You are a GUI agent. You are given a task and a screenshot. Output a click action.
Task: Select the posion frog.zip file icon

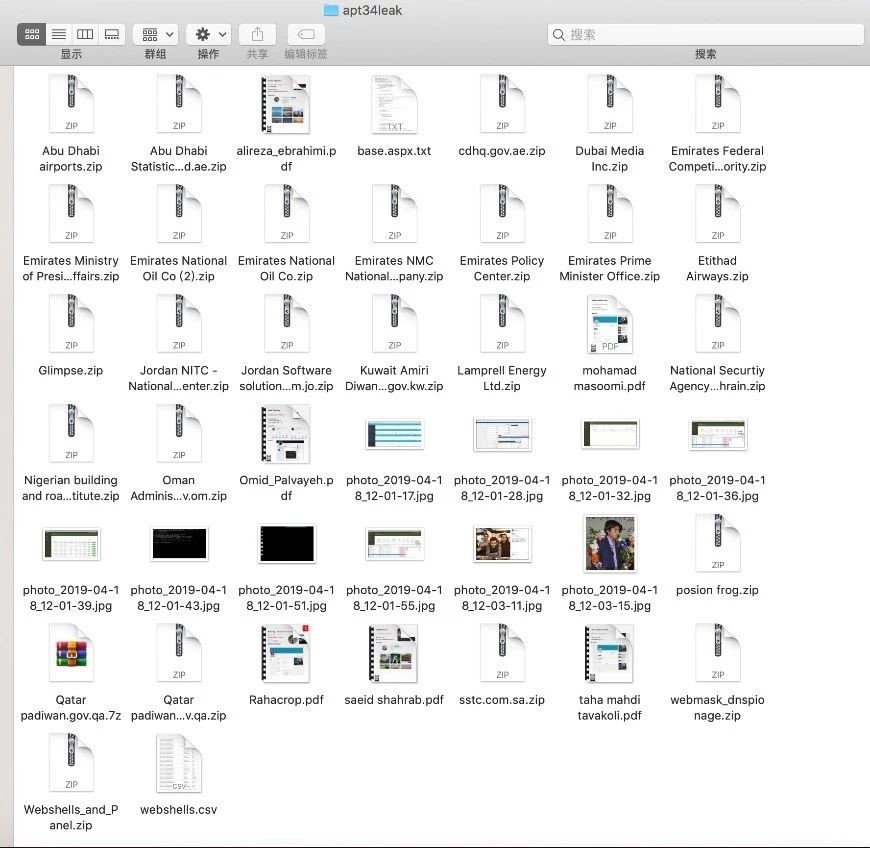717,544
